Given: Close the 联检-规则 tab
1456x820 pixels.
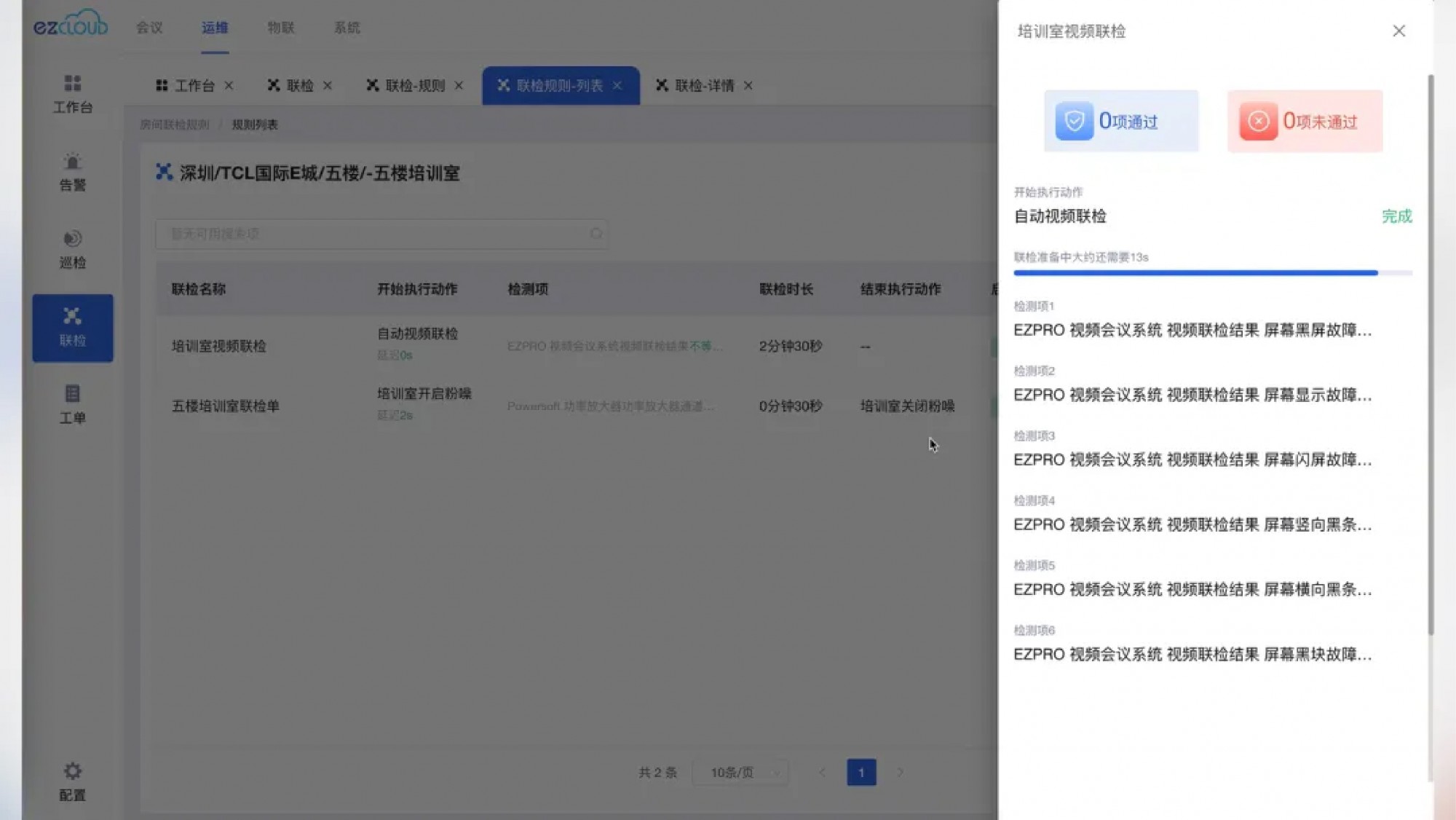Looking at the screenshot, I should [x=459, y=85].
